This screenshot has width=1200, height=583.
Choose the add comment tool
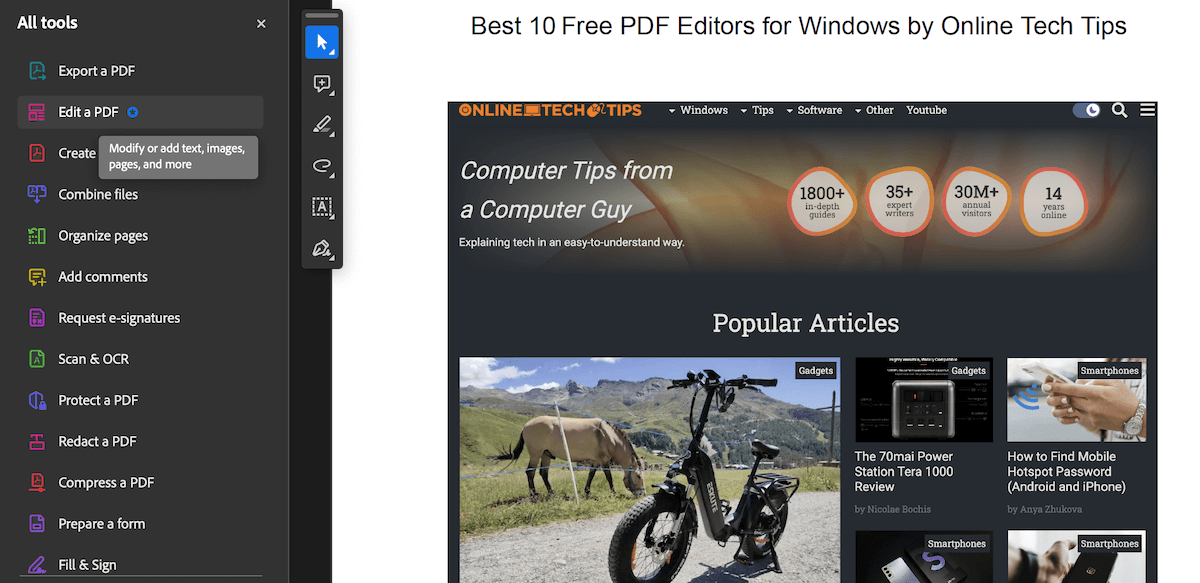tap(322, 84)
